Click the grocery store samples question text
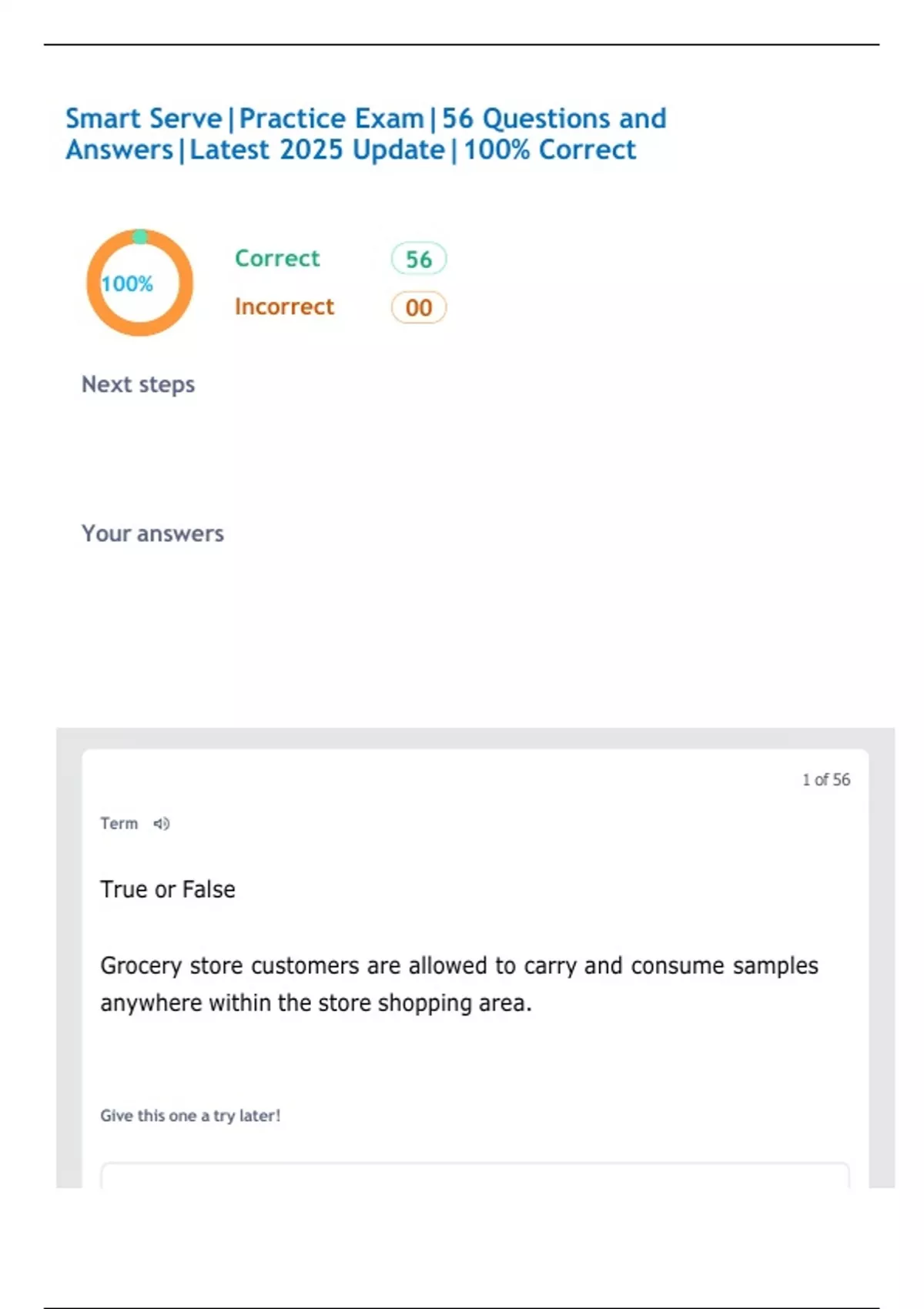 pyautogui.click(x=459, y=984)
